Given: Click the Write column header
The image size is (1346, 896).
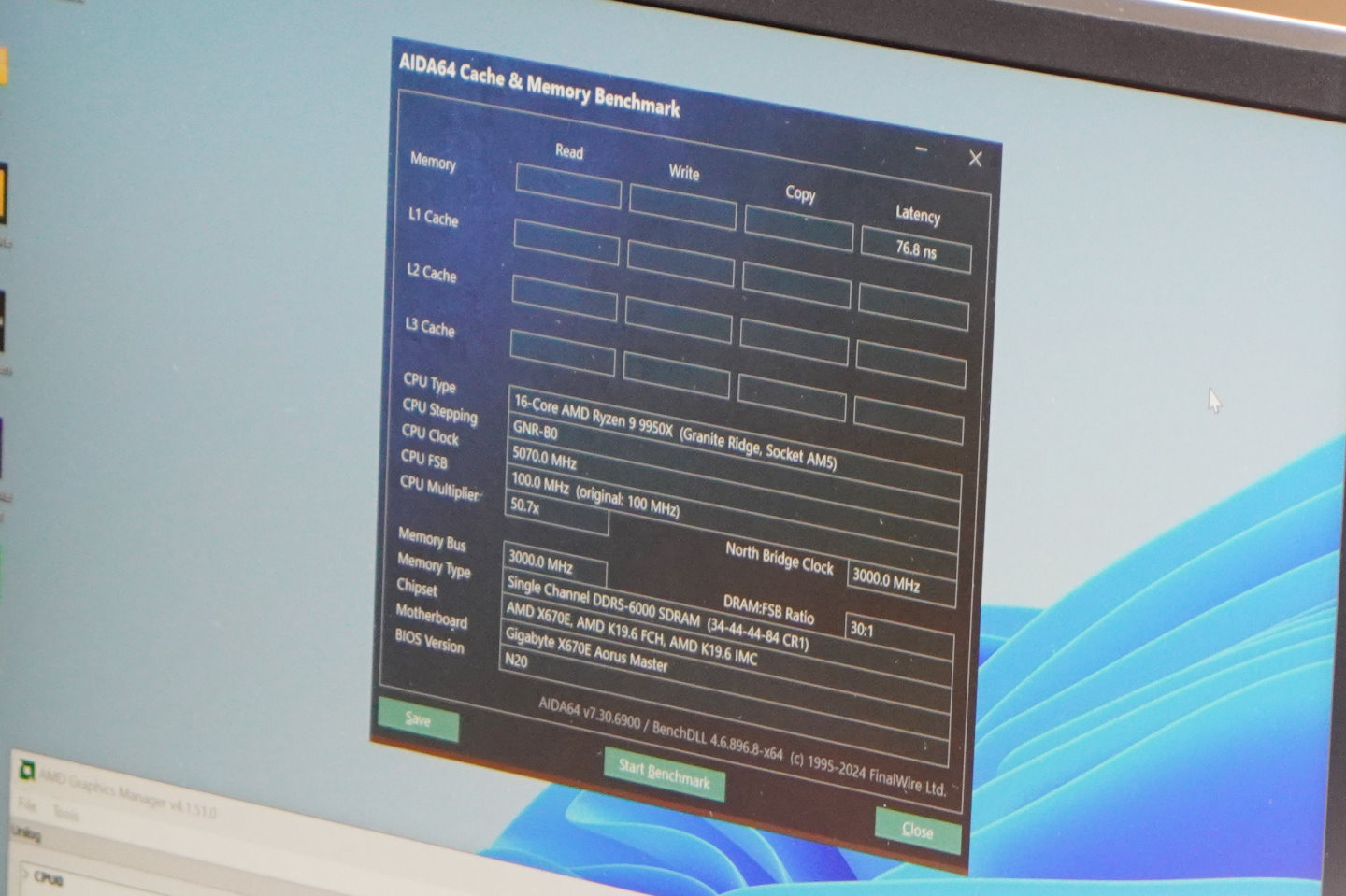Looking at the screenshot, I should [683, 172].
